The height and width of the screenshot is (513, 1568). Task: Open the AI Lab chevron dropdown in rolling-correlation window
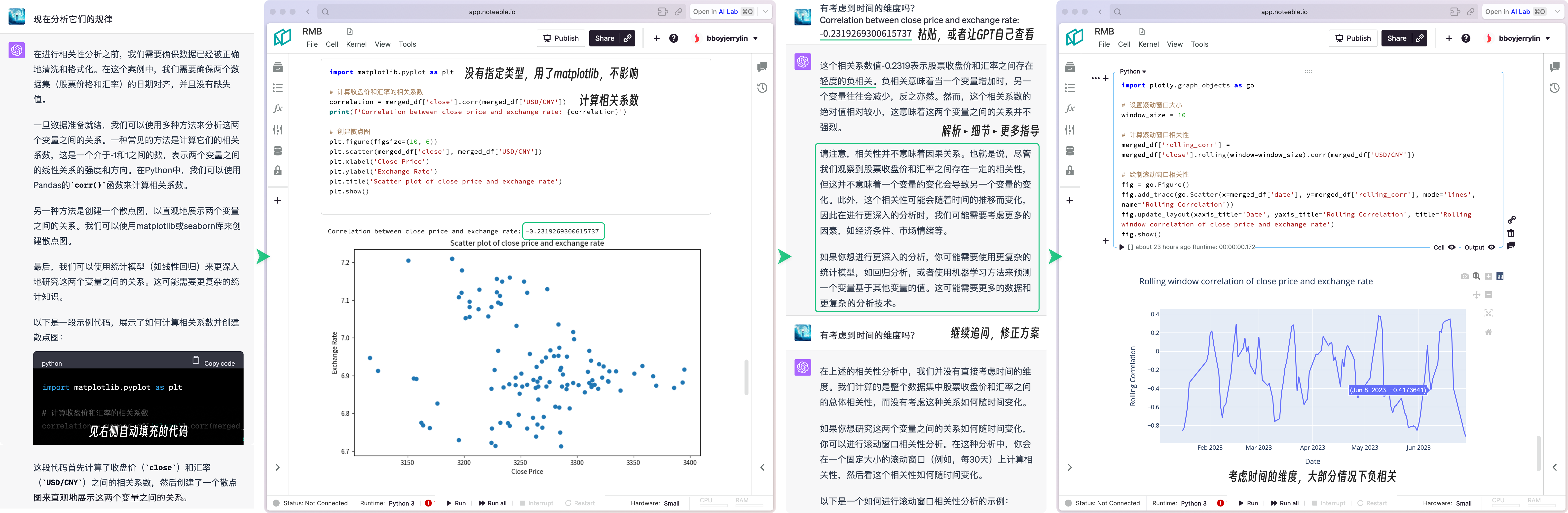point(1557,12)
